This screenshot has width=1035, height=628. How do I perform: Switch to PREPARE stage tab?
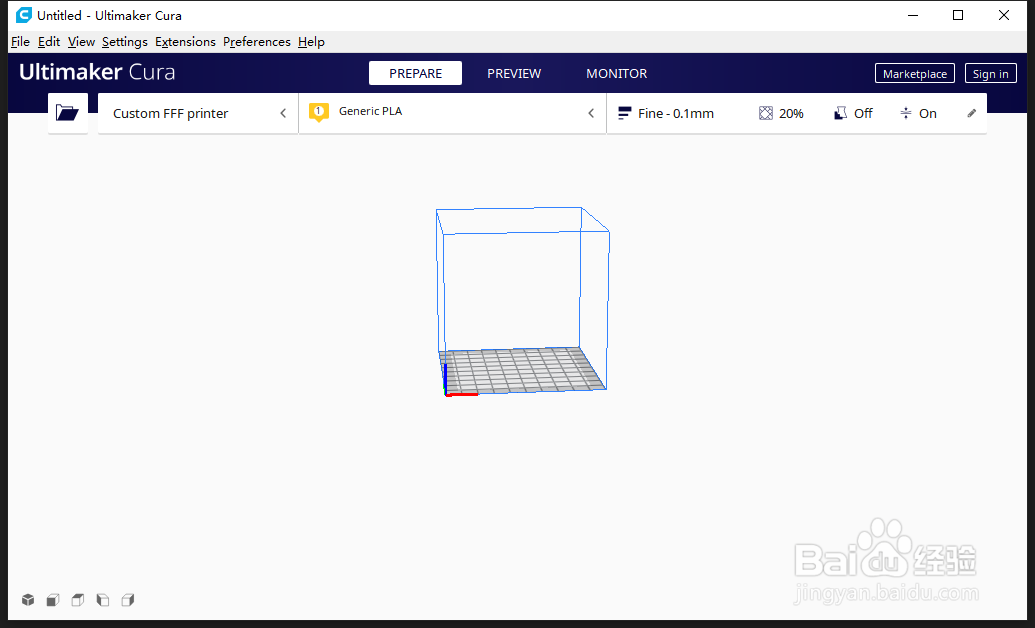(x=415, y=73)
